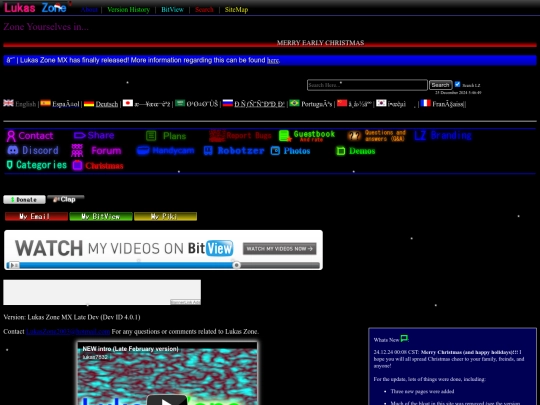
Task: Click the banner play/pause control
Action: 13,265
